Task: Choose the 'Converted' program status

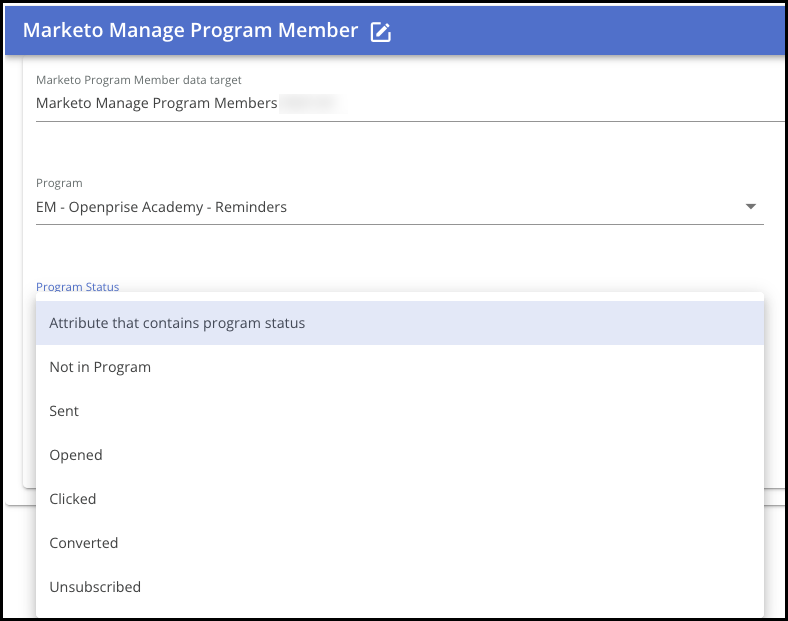Action: (84, 543)
